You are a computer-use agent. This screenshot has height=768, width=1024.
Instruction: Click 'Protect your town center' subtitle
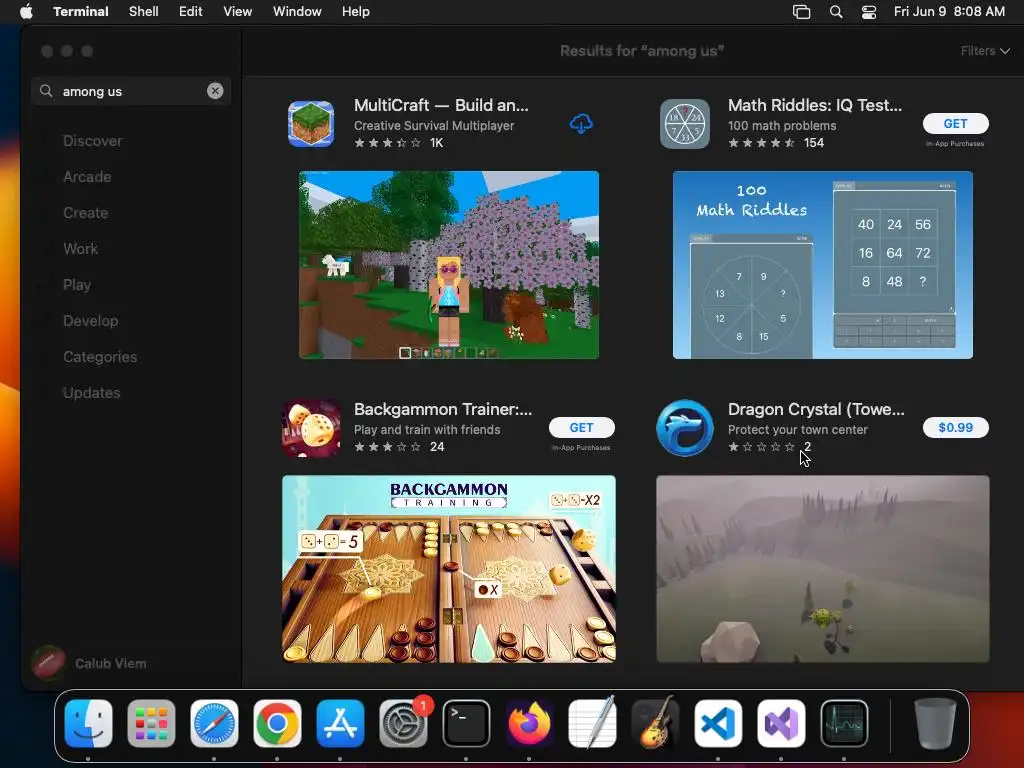pyautogui.click(x=797, y=430)
